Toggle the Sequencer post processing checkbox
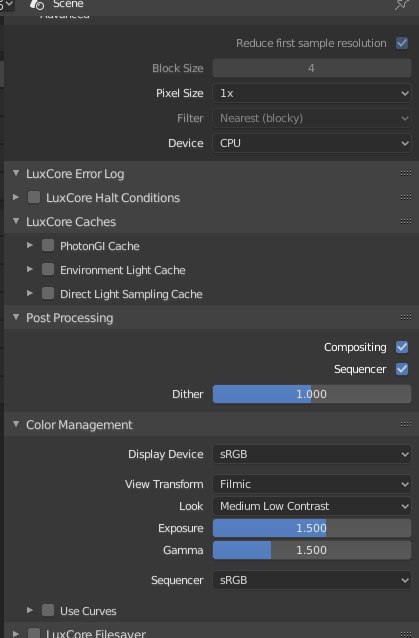This screenshot has width=419, height=638. pos(402,369)
